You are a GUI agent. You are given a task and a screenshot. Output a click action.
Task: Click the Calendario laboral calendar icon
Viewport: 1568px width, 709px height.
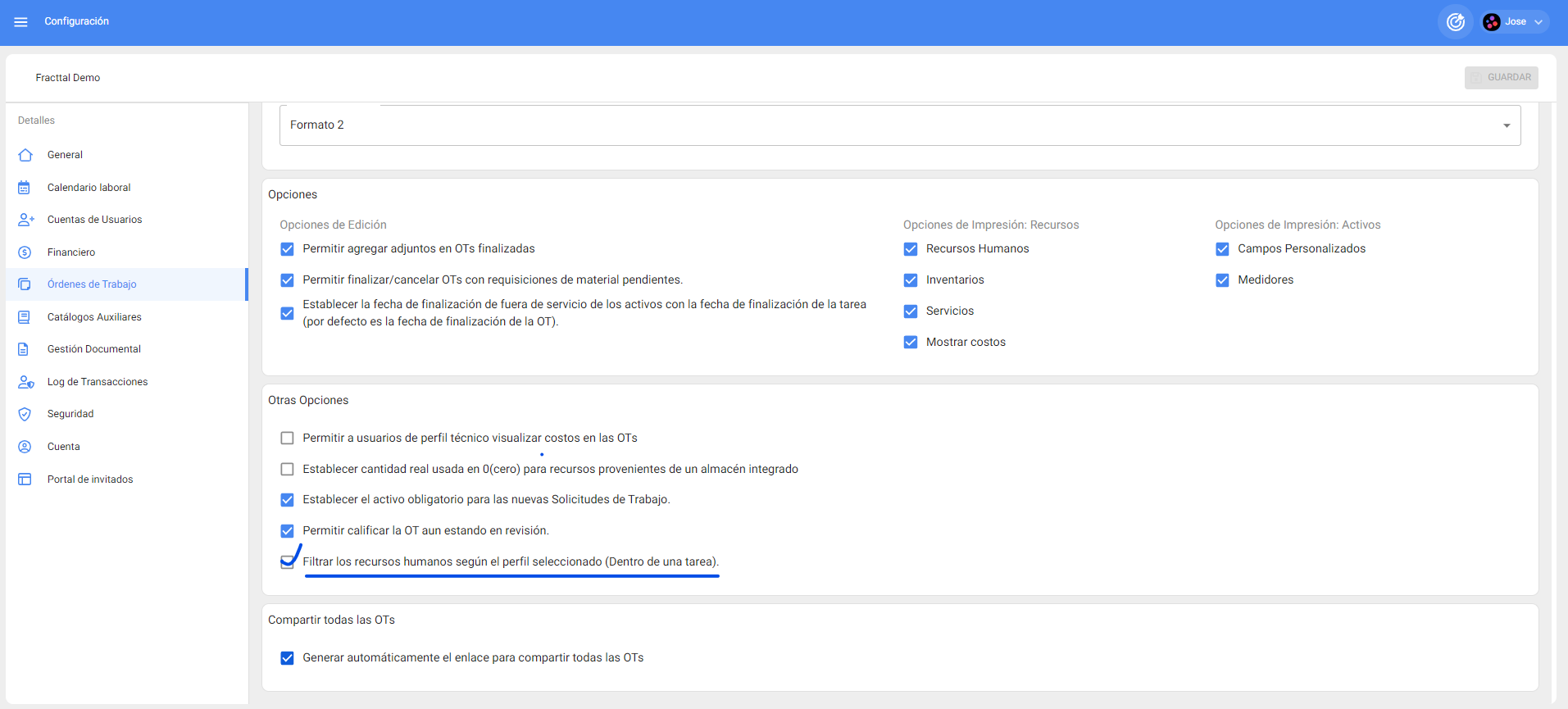pyautogui.click(x=25, y=188)
